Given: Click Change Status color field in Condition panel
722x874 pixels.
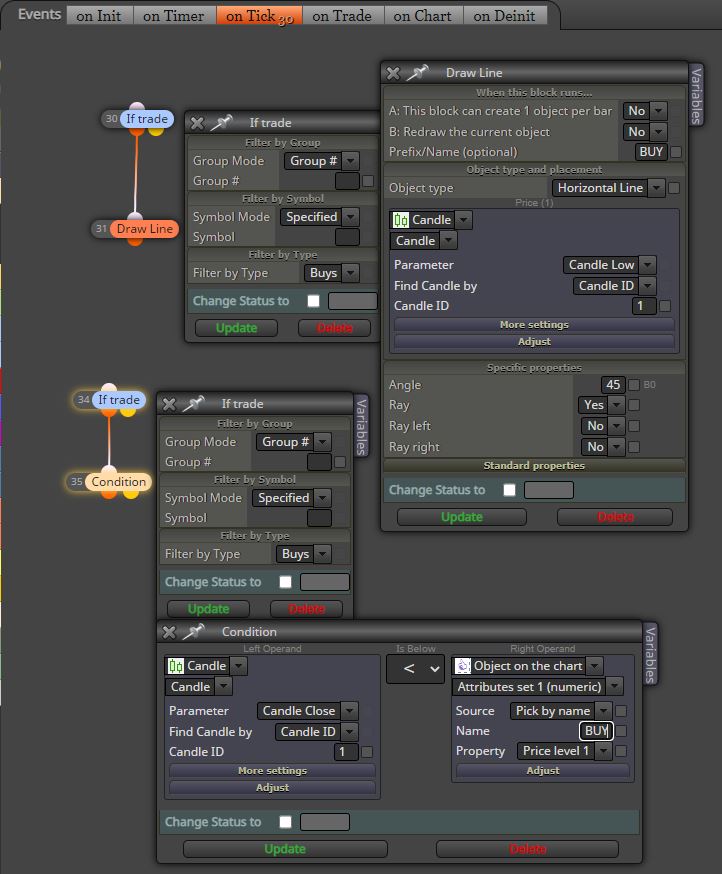Looking at the screenshot, I should [325, 822].
